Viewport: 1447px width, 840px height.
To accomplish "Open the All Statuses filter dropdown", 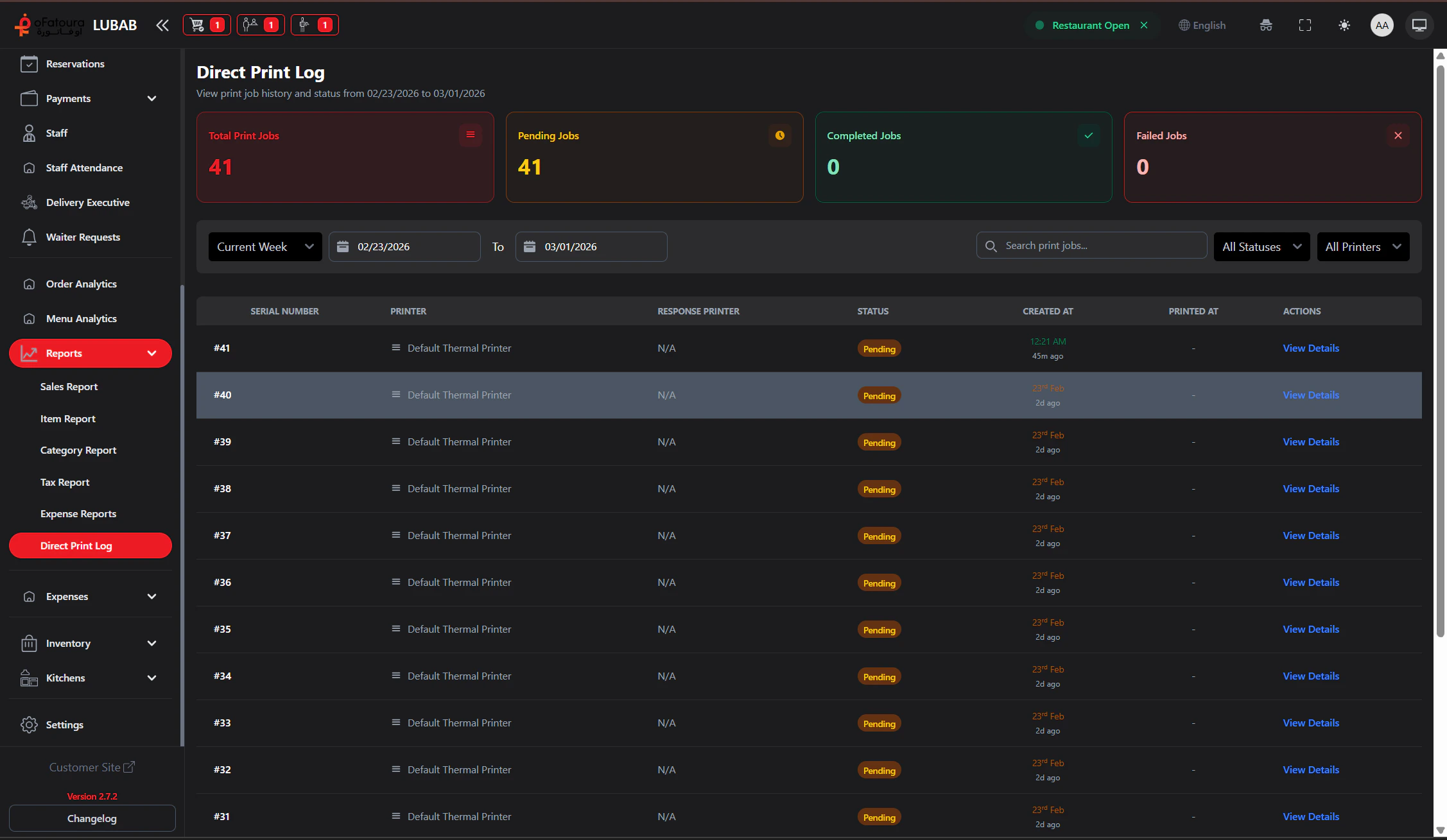I will (x=1261, y=247).
